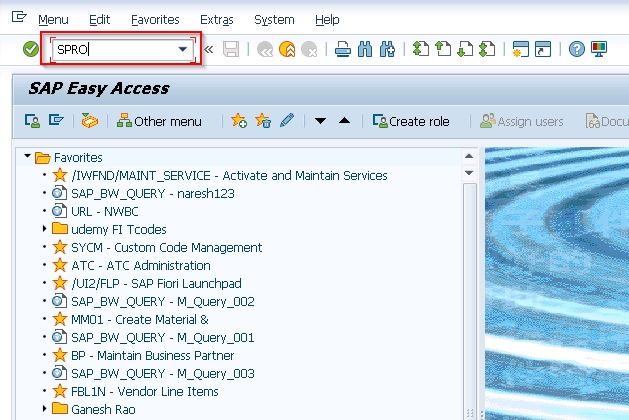Select SAP_BW_QUERY - naresh123 entry
This screenshot has height=420, width=629.
click(x=153, y=194)
